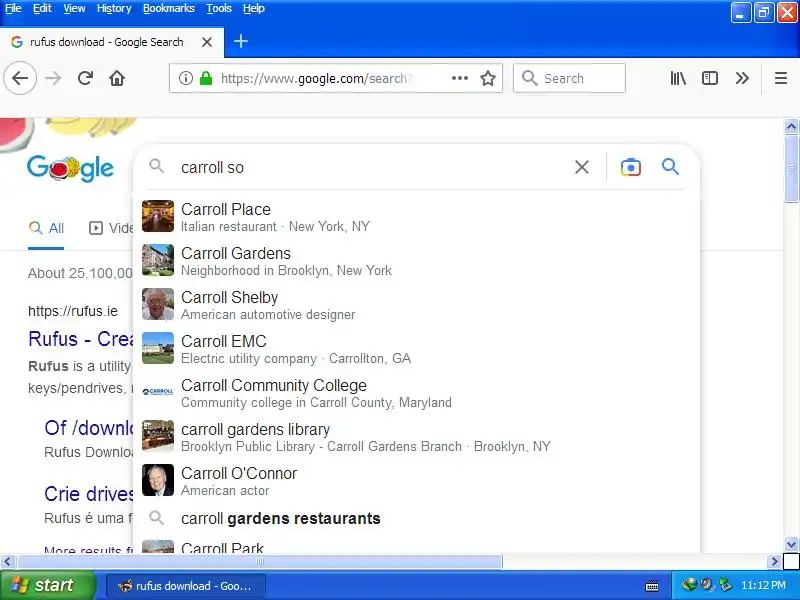The height and width of the screenshot is (600, 800).
Task: Open the View menu
Action: pos(74,8)
